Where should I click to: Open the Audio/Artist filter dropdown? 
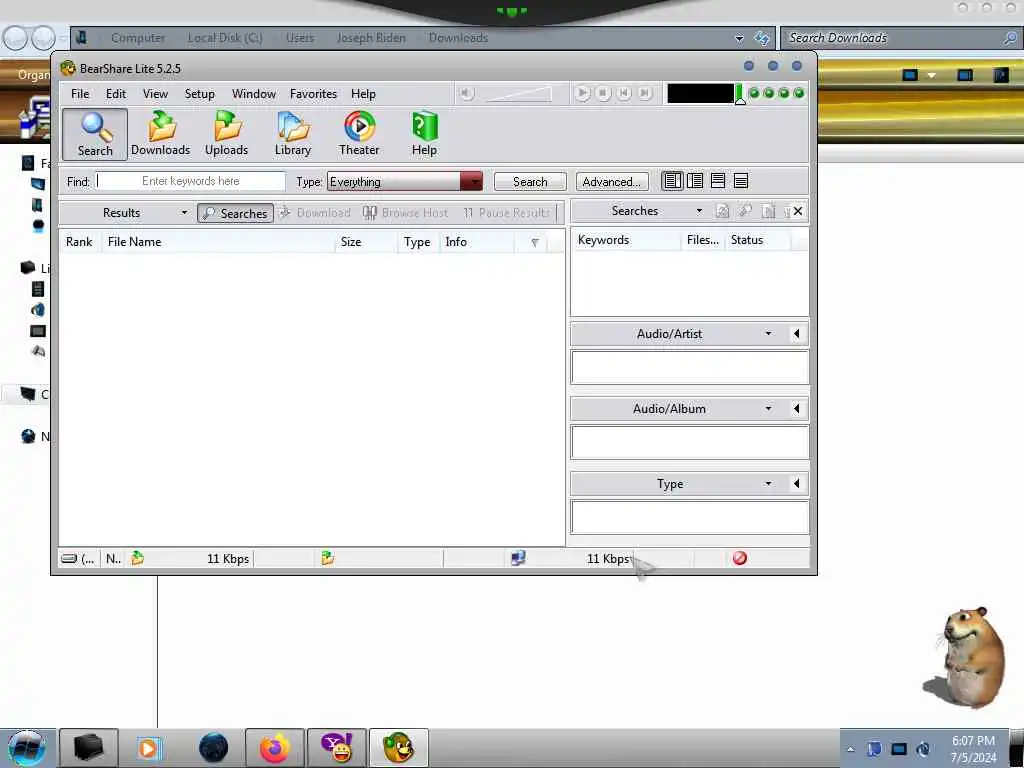tap(769, 334)
